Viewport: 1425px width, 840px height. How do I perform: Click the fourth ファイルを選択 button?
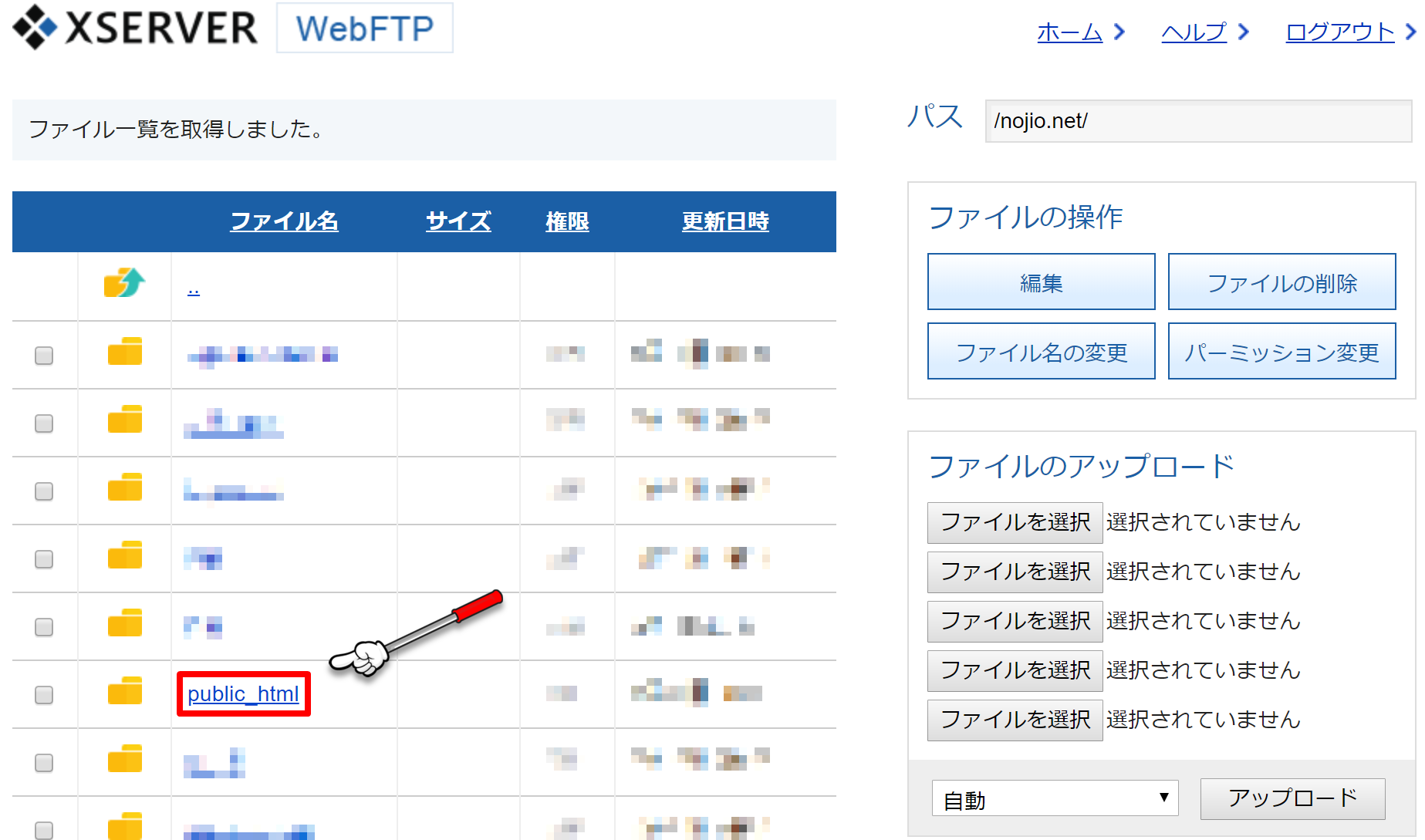(x=1015, y=670)
